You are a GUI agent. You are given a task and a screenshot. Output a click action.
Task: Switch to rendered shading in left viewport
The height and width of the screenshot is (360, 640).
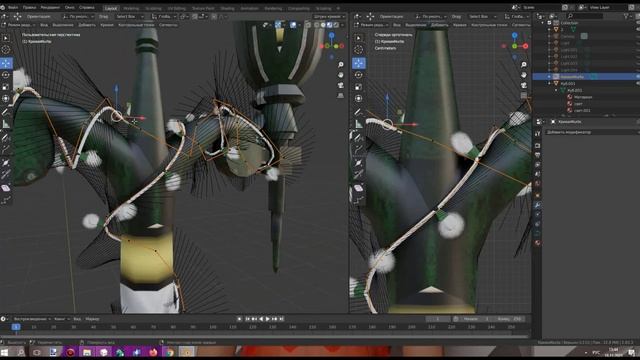pos(336,25)
